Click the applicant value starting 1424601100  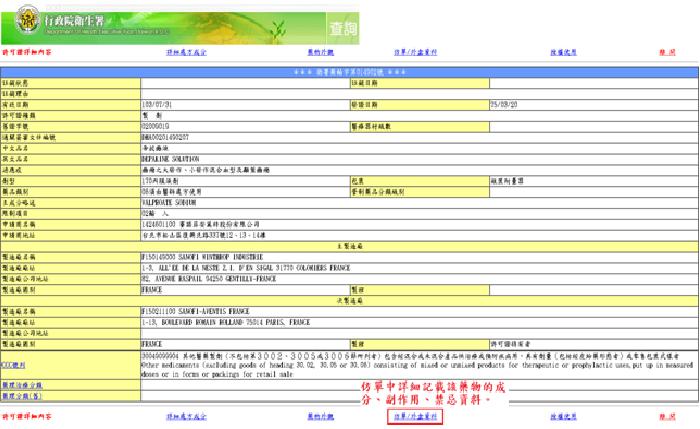[200, 224]
